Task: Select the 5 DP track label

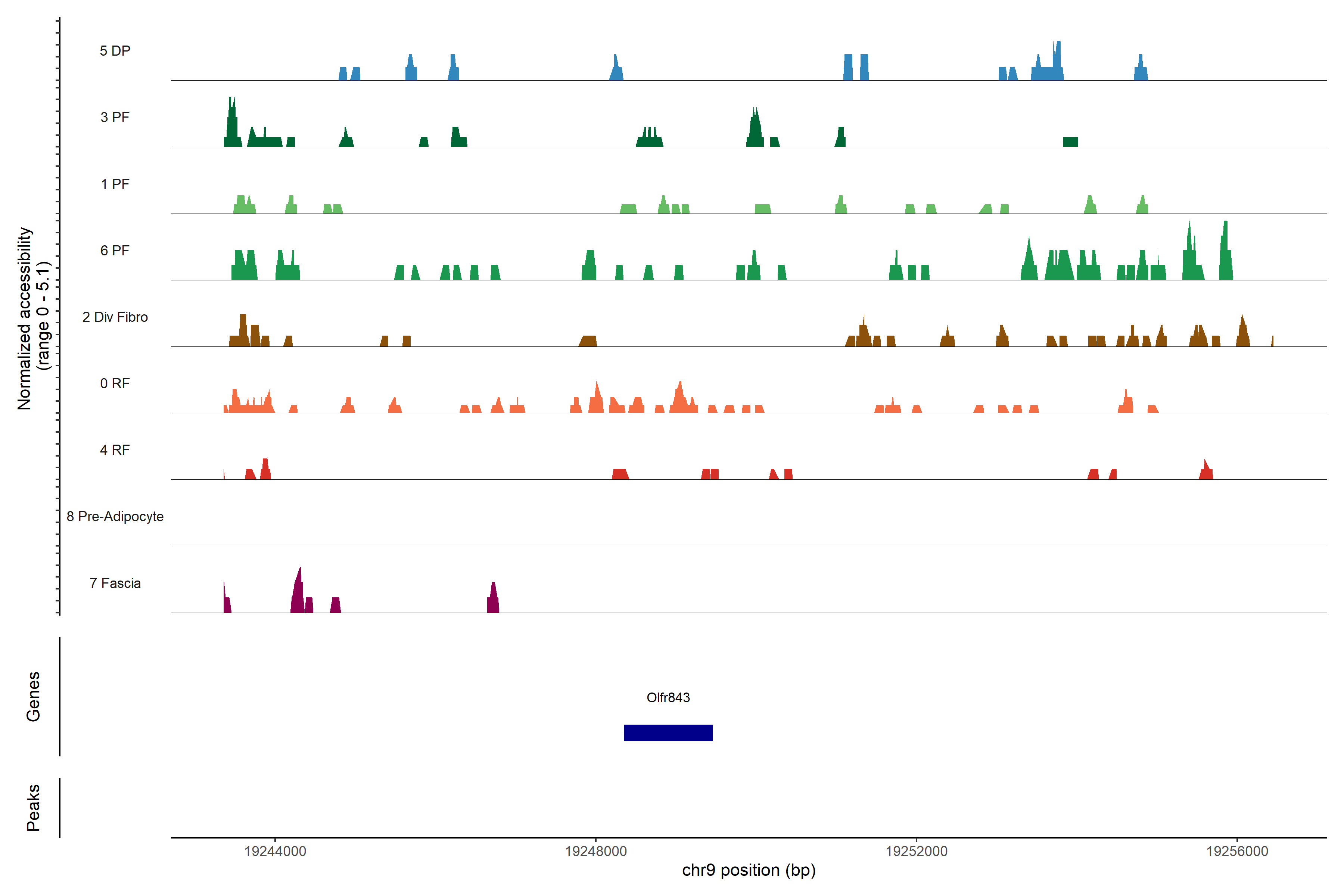Action: click(x=115, y=51)
